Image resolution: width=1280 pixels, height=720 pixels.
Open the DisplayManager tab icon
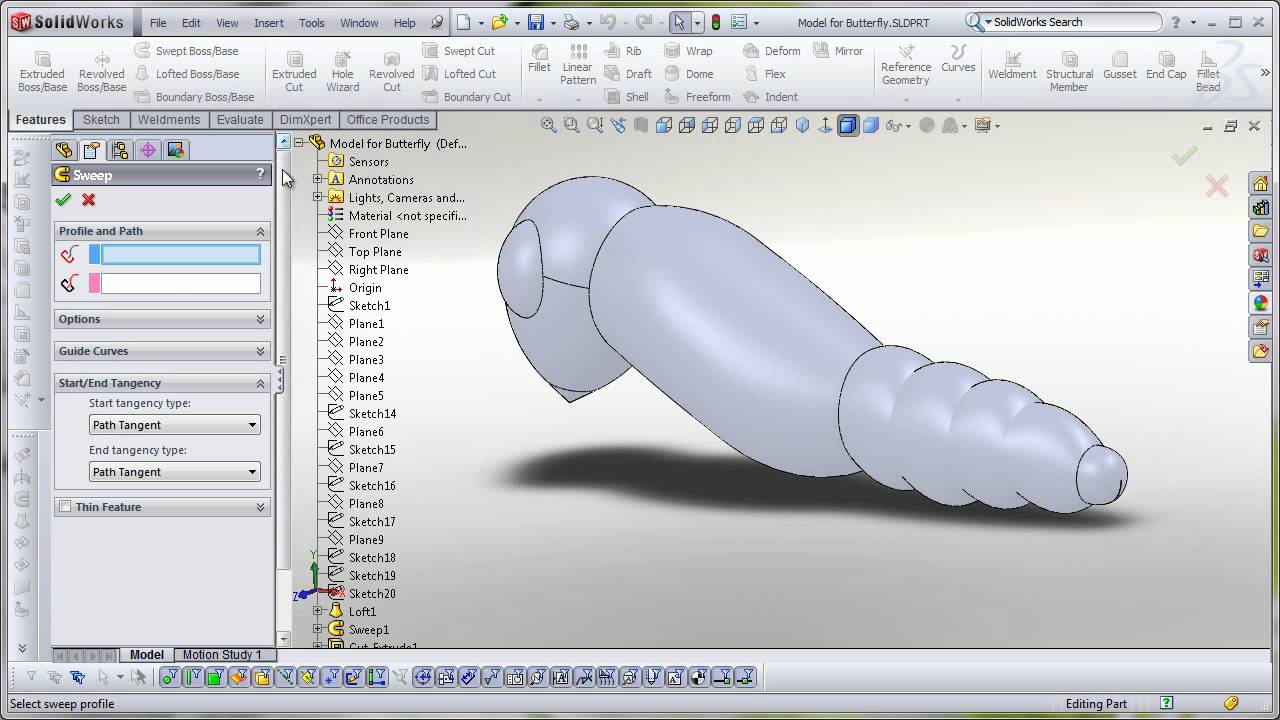pos(176,150)
